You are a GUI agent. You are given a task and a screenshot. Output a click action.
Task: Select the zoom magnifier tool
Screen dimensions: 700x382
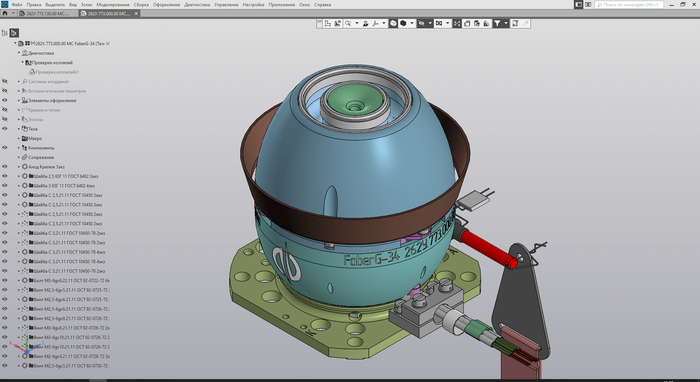tap(348, 24)
